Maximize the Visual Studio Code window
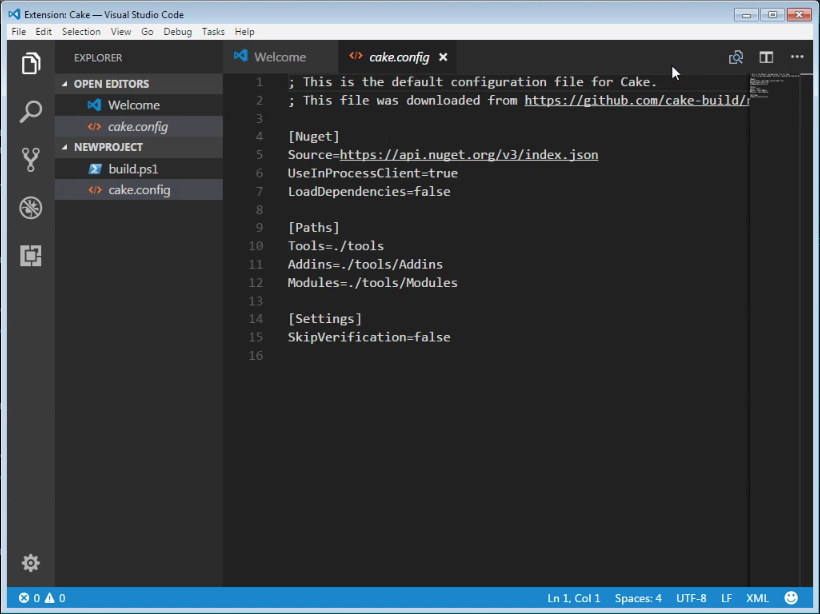Viewport: 820px width, 614px height. (772, 15)
